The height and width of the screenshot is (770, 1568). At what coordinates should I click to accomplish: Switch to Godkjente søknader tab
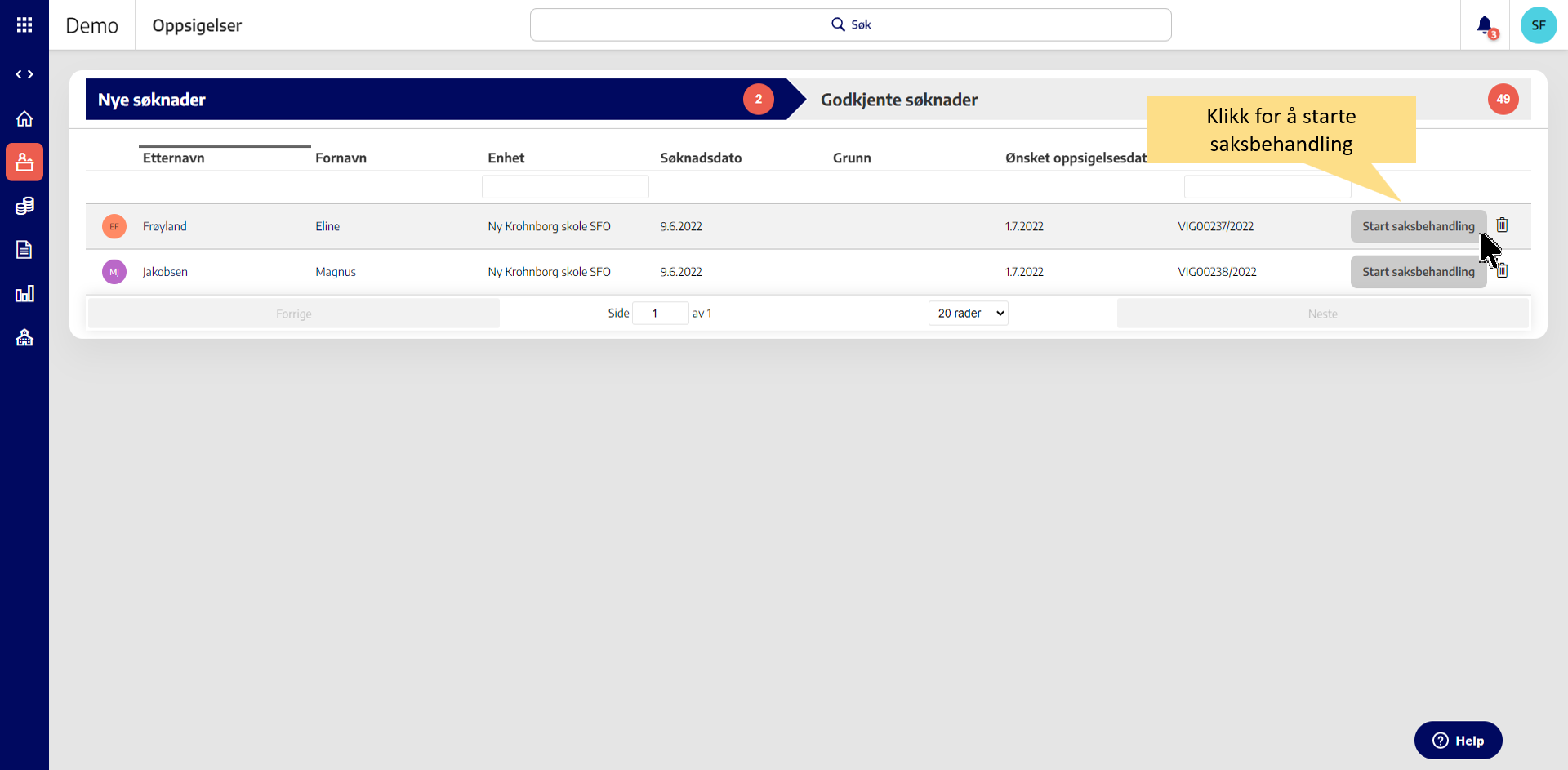click(x=898, y=100)
